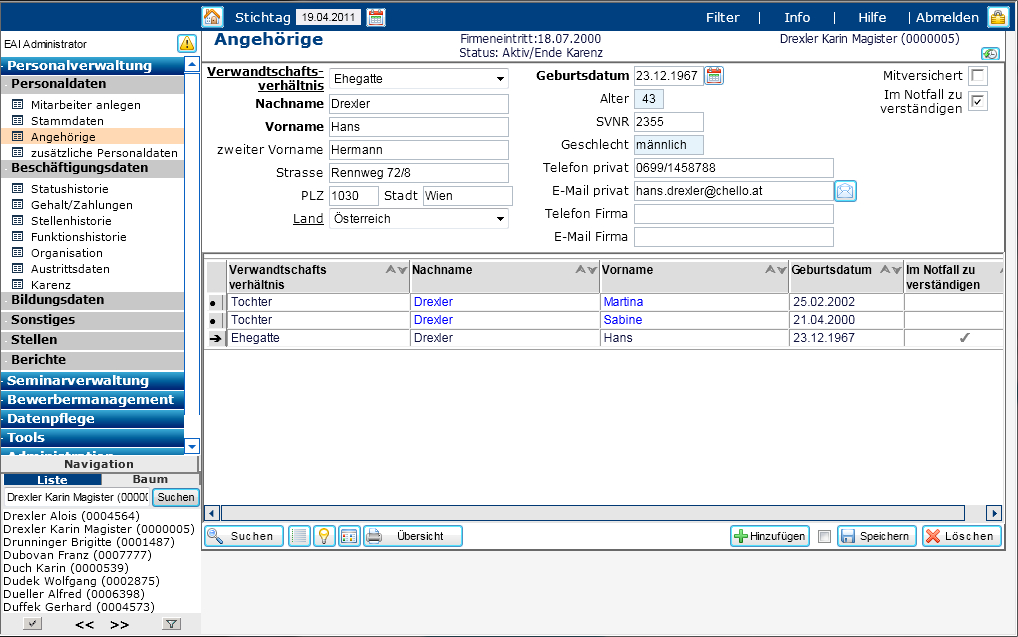Switch to the Baum tab
This screenshot has height=637, width=1018.
pos(150,479)
